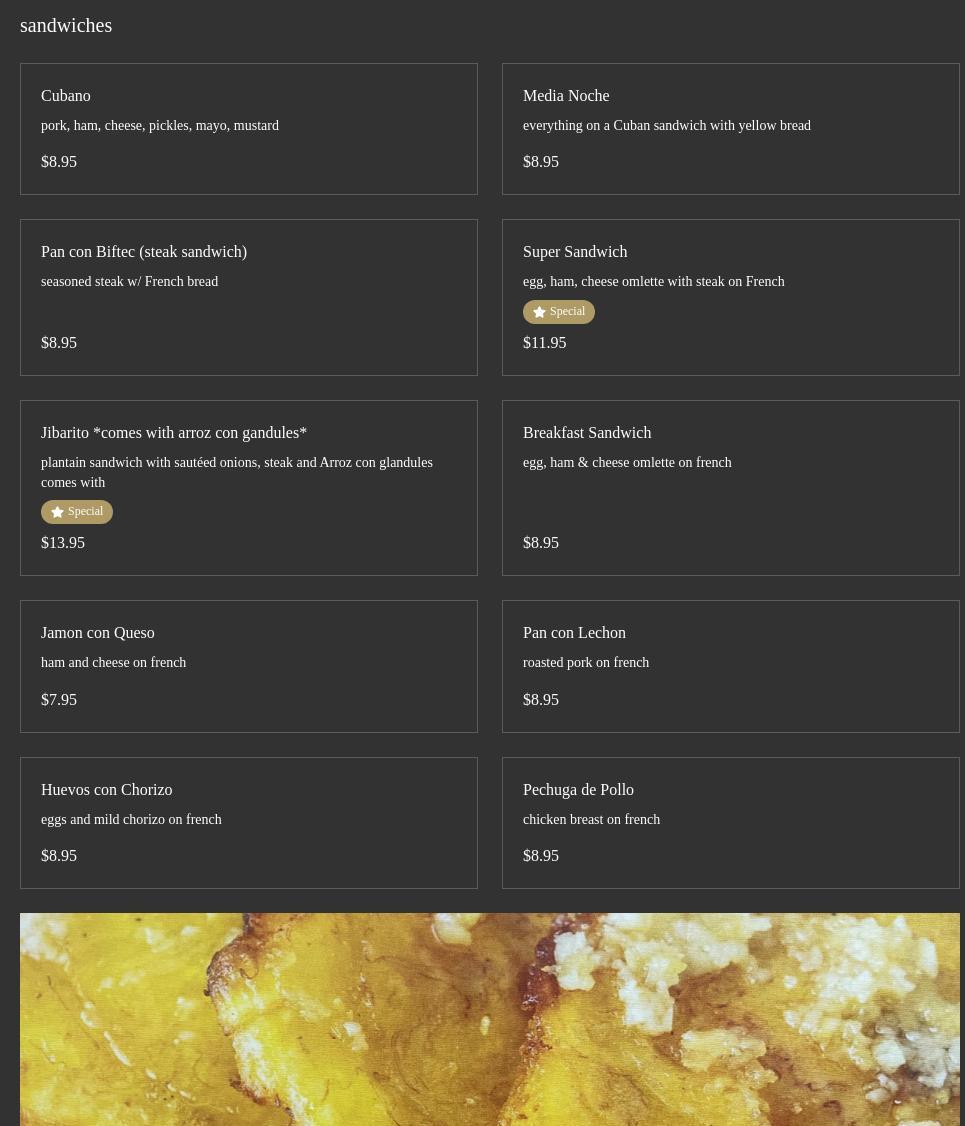Choose the Breakfast Sandwich item
Viewport: 965px width, 1126px height.
(x=587, y=433)
